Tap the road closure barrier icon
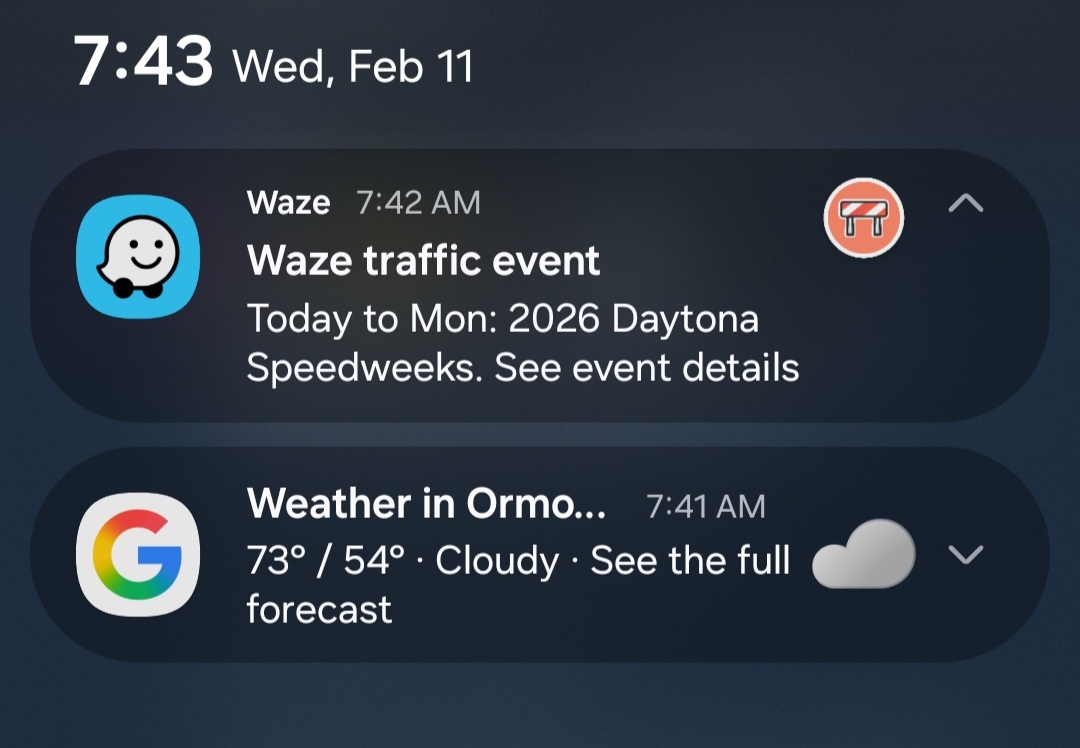Image resolution: width=1080 pixels, height=748 pixels. click(x=863, y=220)
